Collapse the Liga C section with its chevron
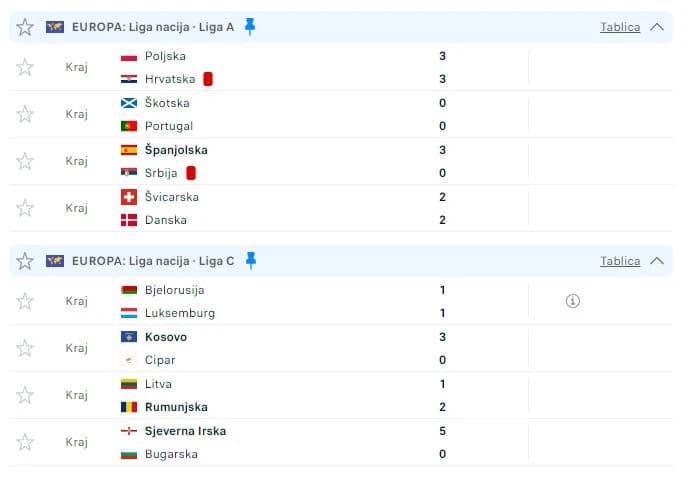Image resolution: width=685 pixels, height=477 pixels. point(657,261)
